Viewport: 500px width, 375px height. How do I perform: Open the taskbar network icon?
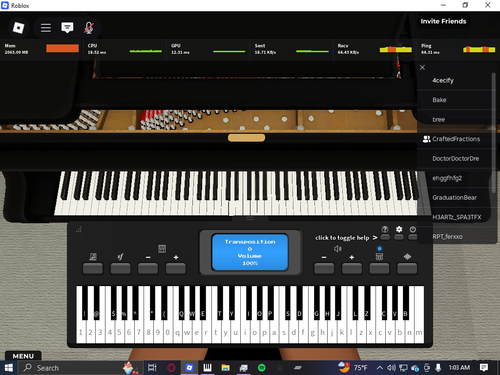click(x=403, y=368)
